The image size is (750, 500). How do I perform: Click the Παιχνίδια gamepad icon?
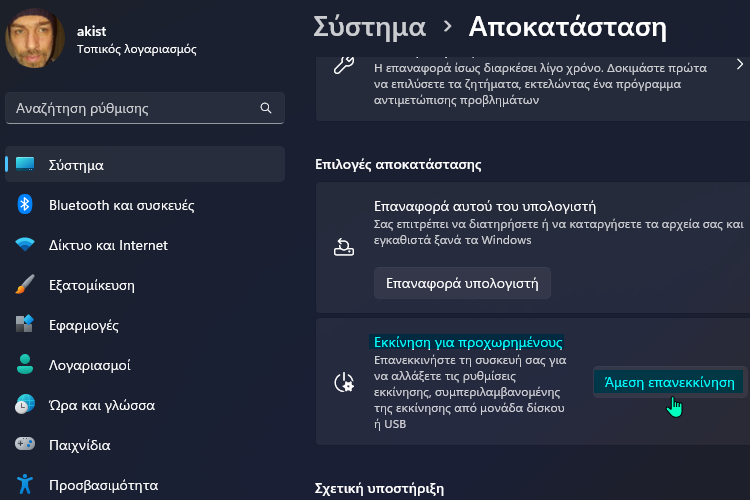[x=25, y=444]
